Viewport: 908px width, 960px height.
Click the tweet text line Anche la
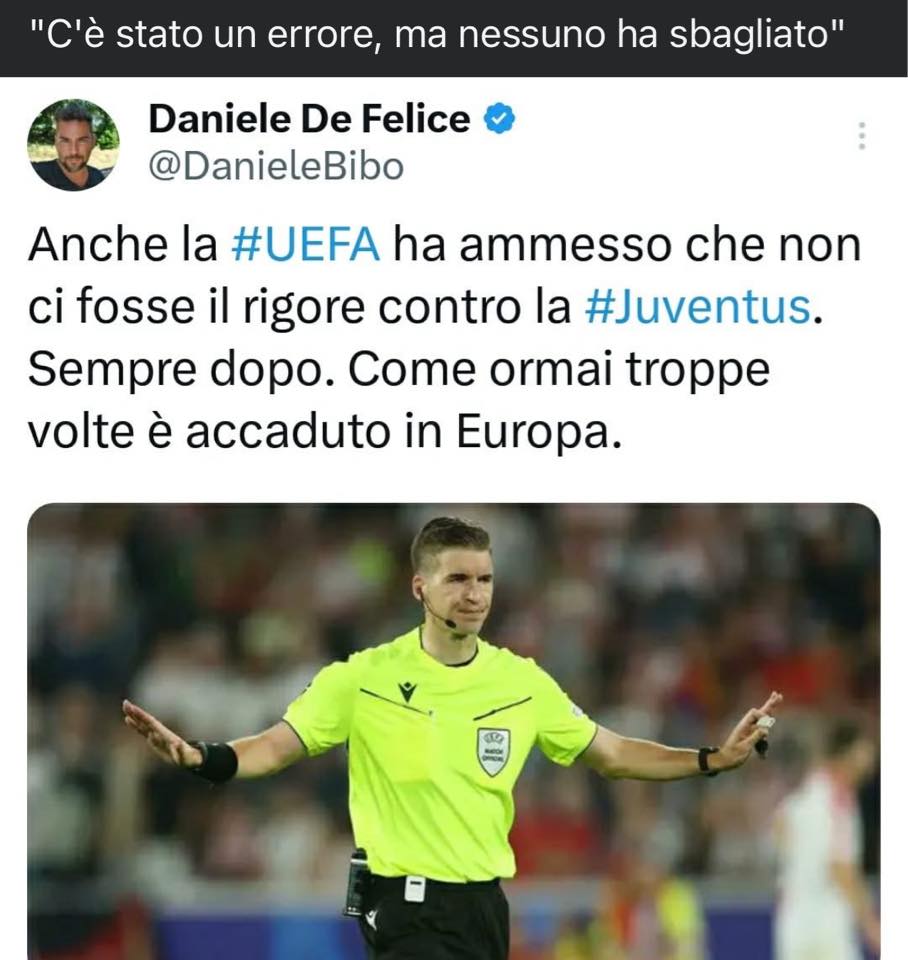click(445, 244)
